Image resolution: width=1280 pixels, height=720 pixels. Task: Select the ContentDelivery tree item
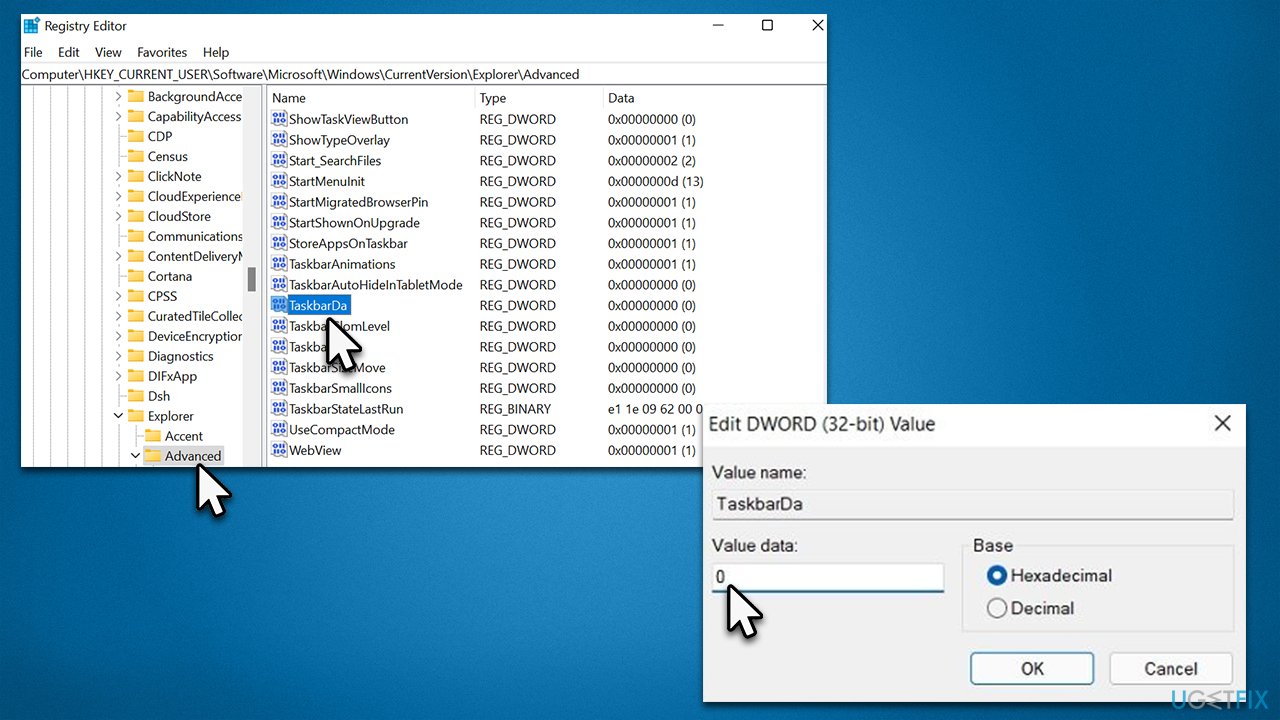click(x=195, y=256)
